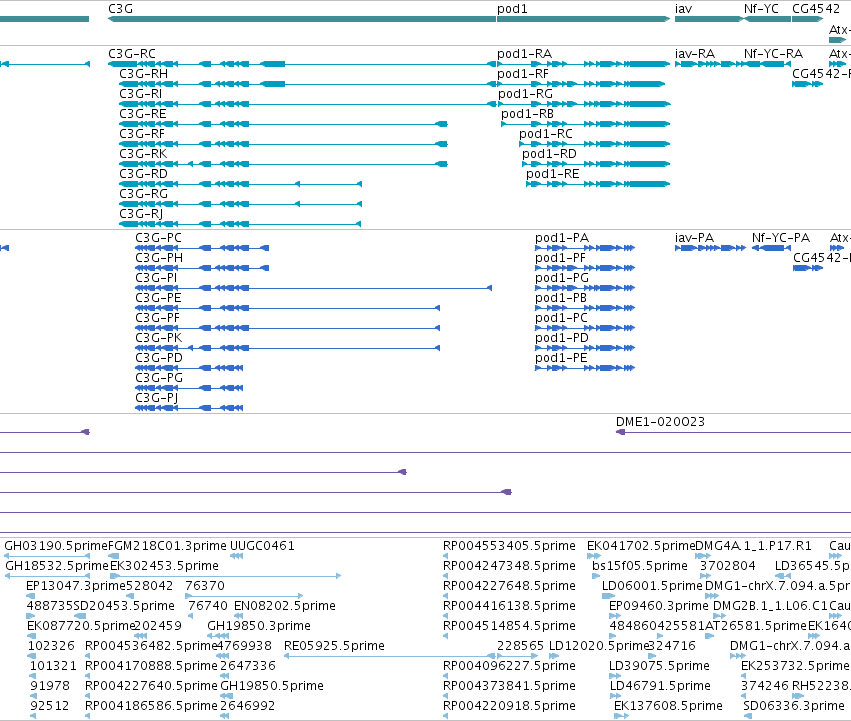This screenshot has width=851, height=721.
Task: Click transcript label pod1-RB
Action: point(528,114)
